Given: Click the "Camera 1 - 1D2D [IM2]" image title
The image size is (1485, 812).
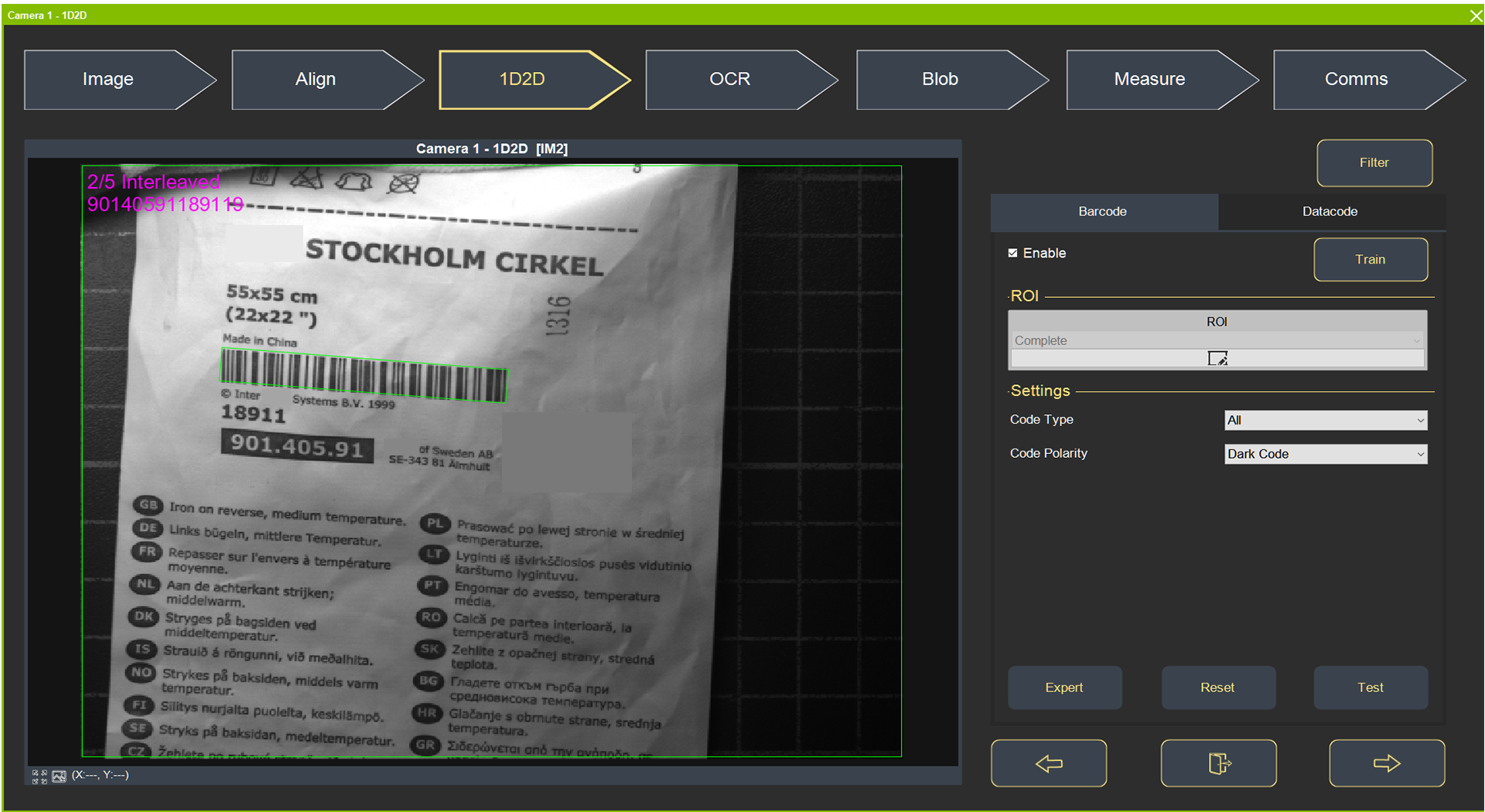Looking at the screenshot, I should click(x=492, y=148).
